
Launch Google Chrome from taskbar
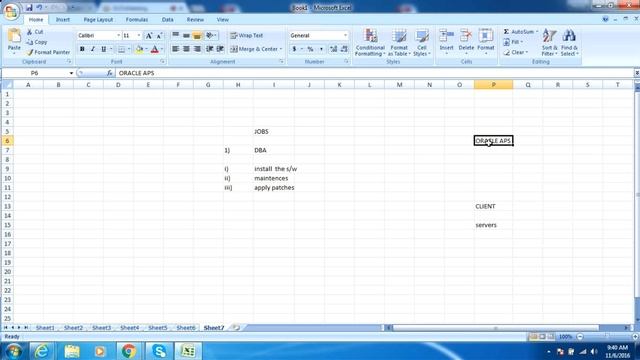tap(129, 351)
